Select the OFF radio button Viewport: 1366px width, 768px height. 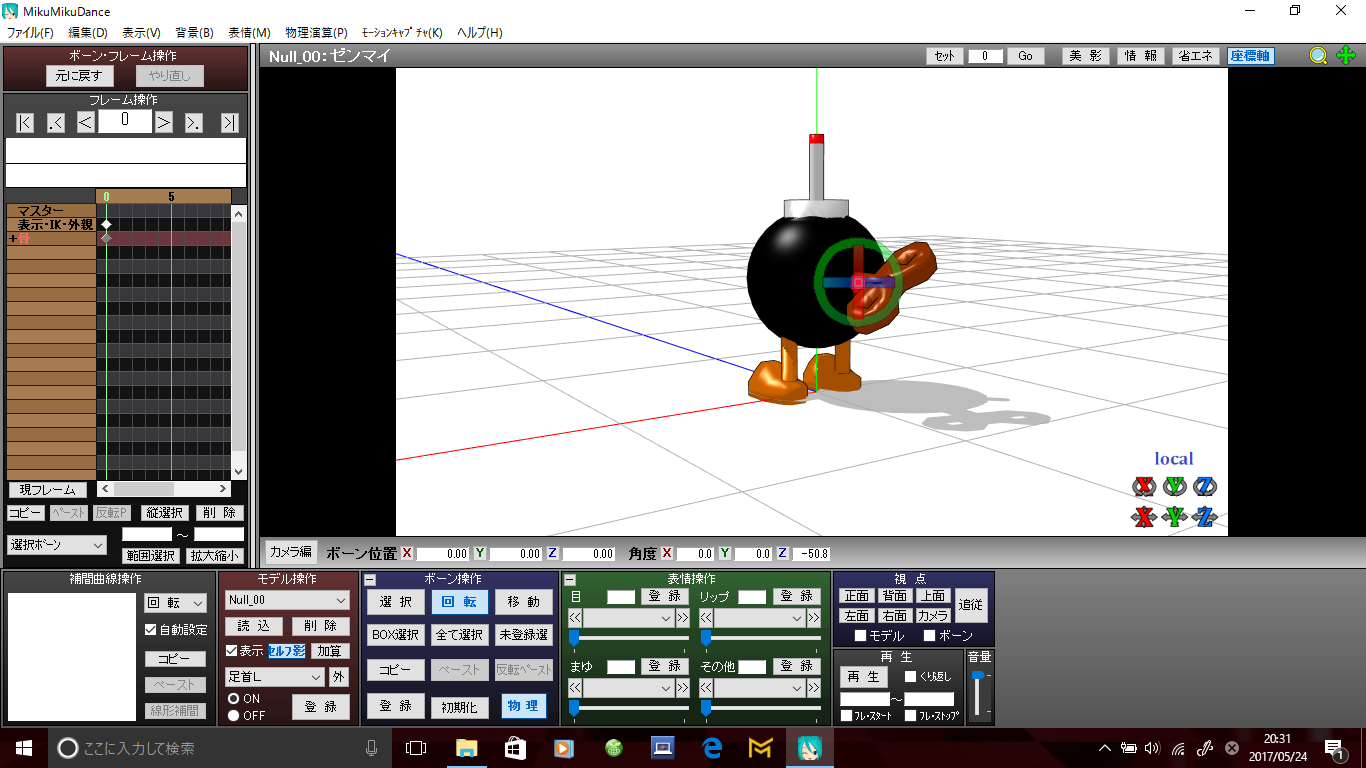(x=233, y=716)
